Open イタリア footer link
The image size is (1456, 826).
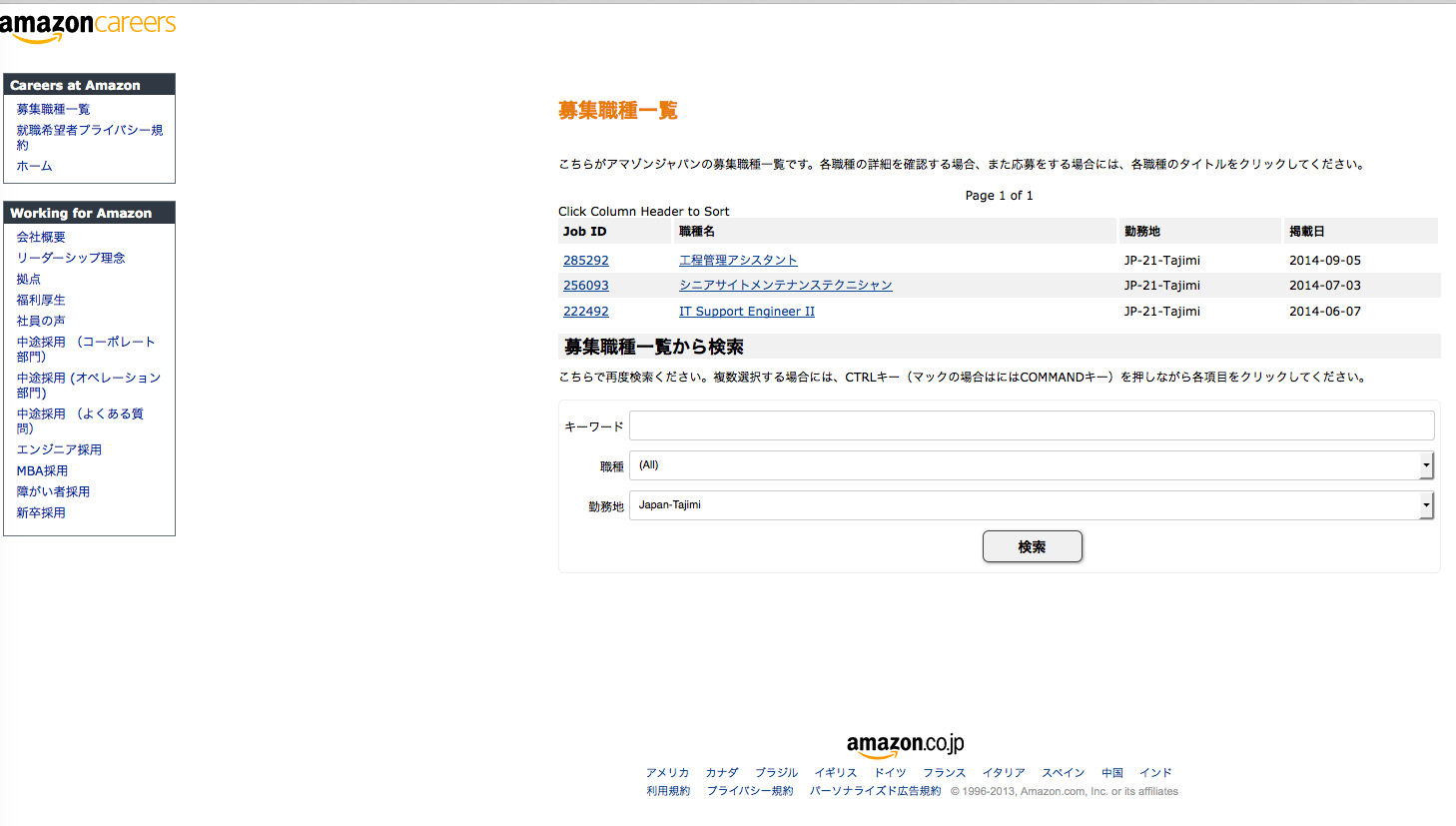click(x=1004, y=772)
